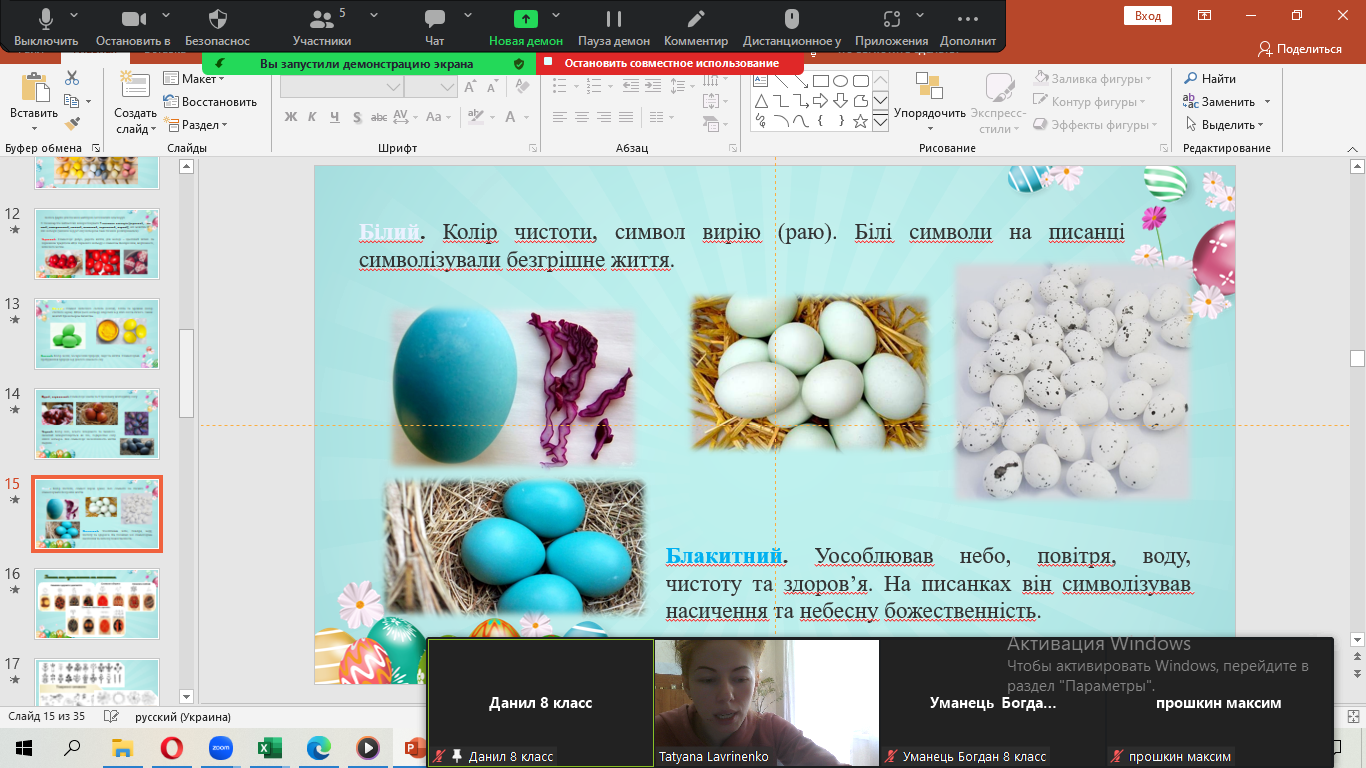Select slide 16 thumbnail
Image resolution: width=1366 pixels, height=768 pixels.
pos(97,604)
